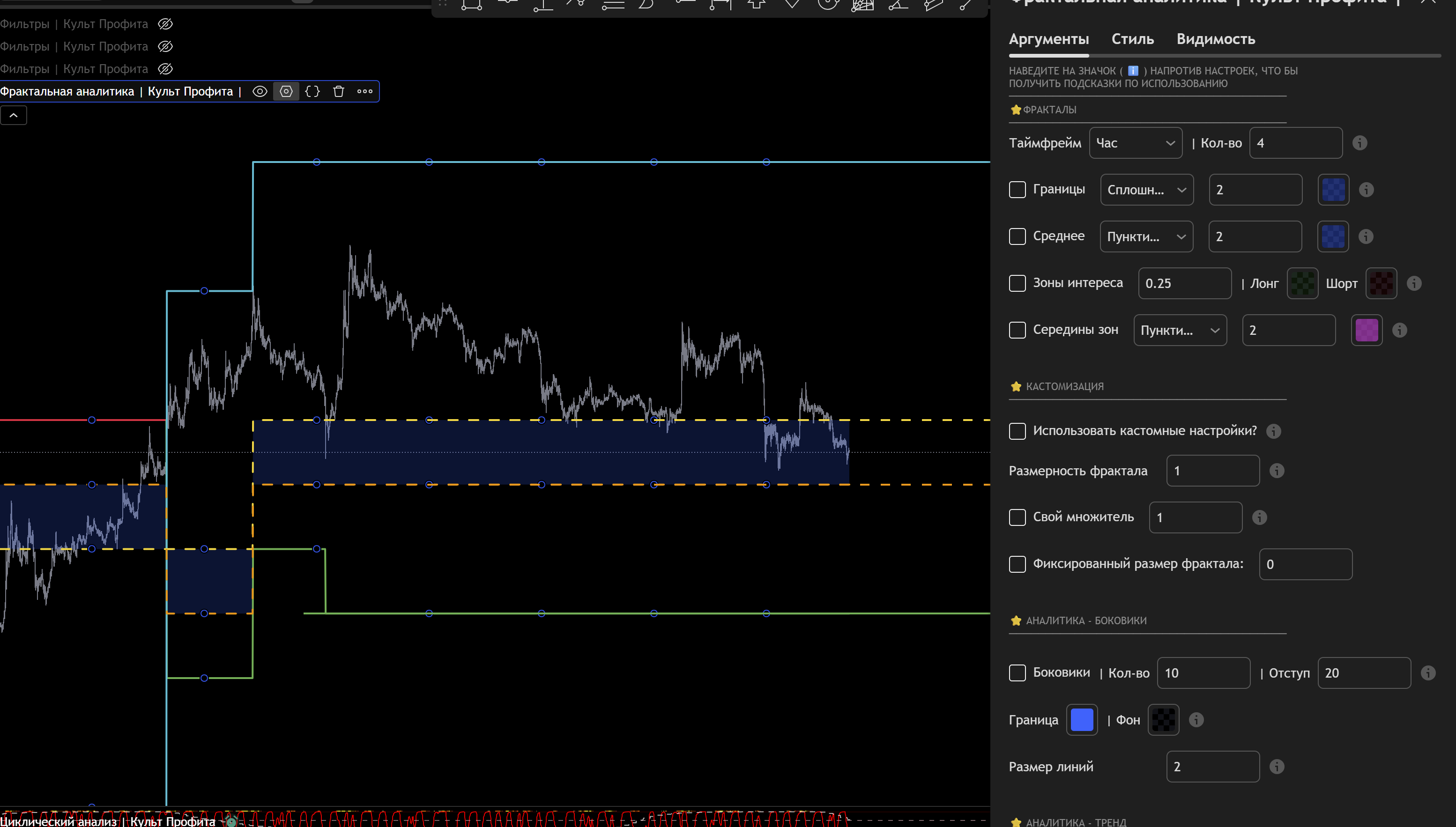Viewport: 1456px width, 827px height.
Task: Click the Кол-во input field with 4
Action: pyautogui.click(x=1295, y=143)
